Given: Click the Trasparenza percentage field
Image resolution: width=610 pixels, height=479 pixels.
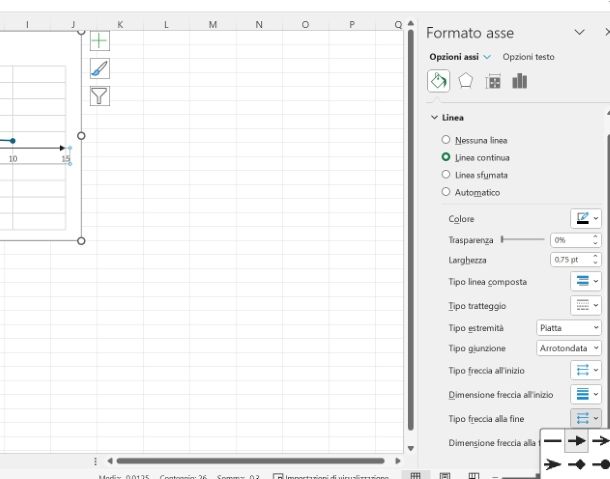Looking at the screenshot, I should point(571,240).
